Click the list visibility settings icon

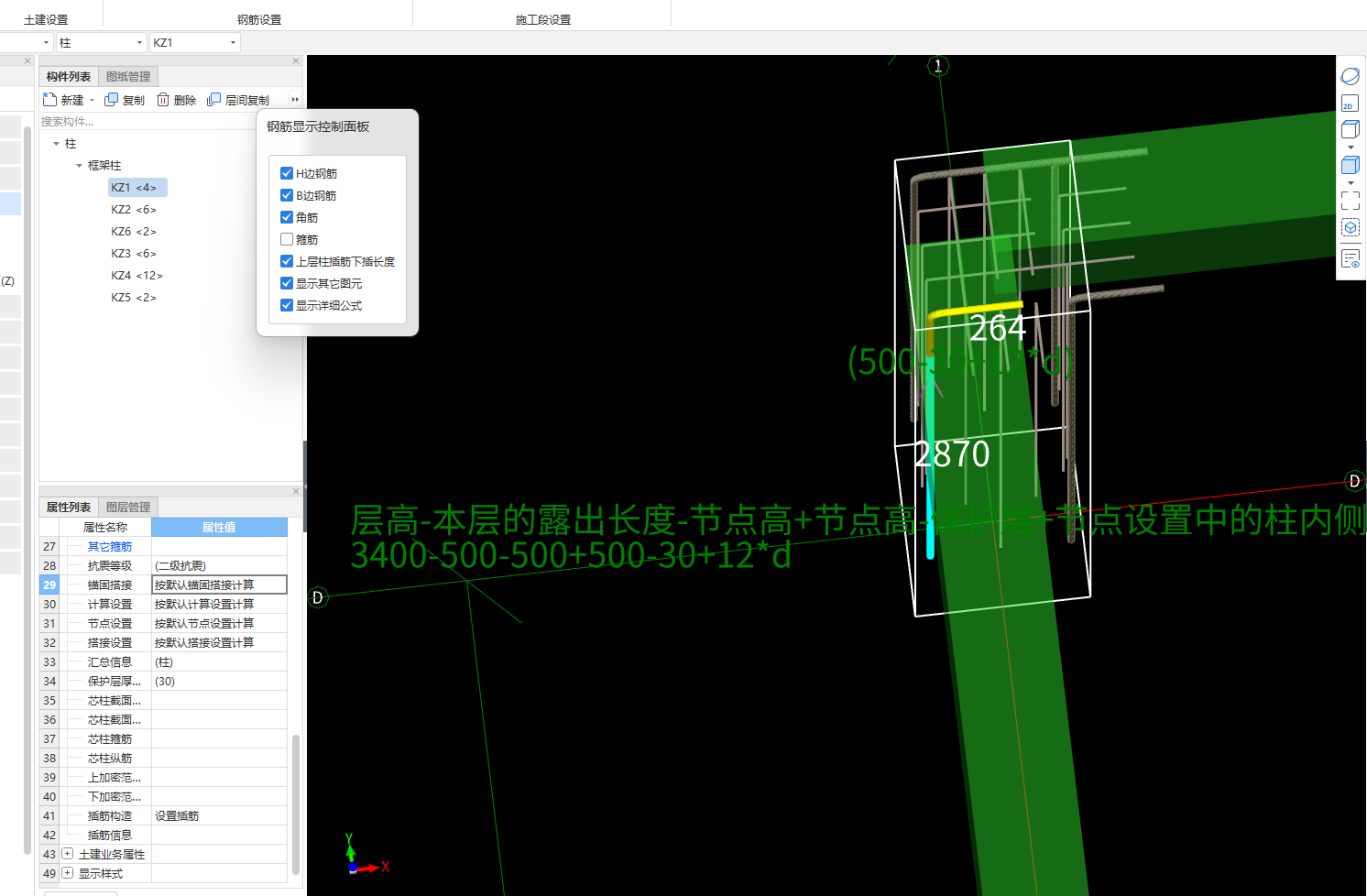tap(1350, 258)
